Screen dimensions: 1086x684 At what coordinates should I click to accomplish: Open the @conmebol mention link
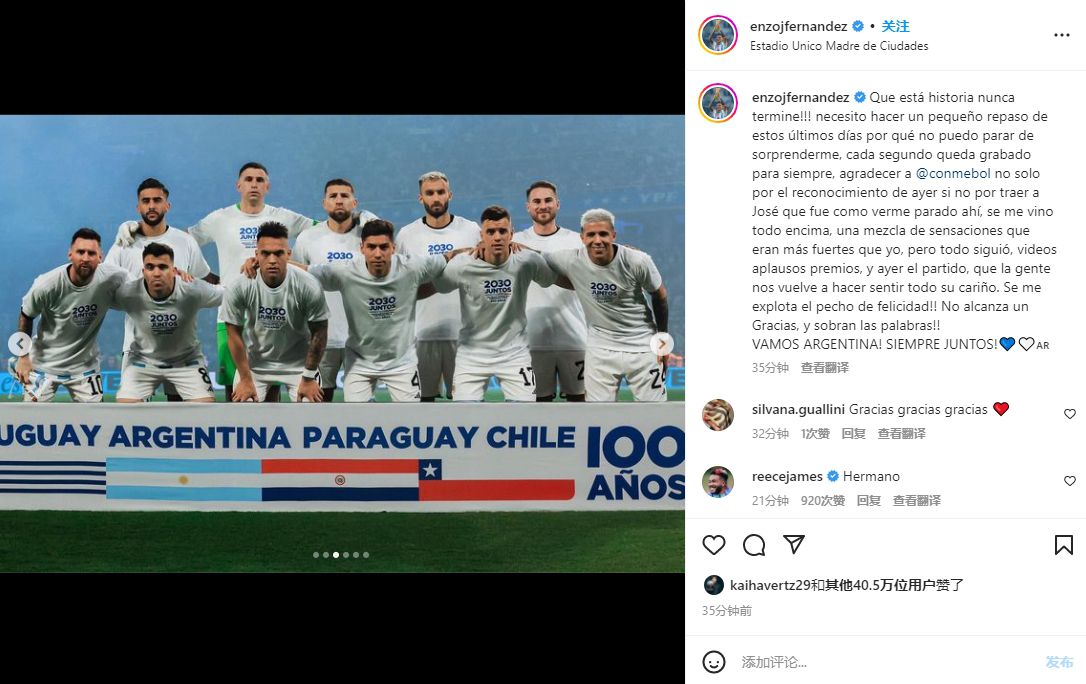point(953,174)
